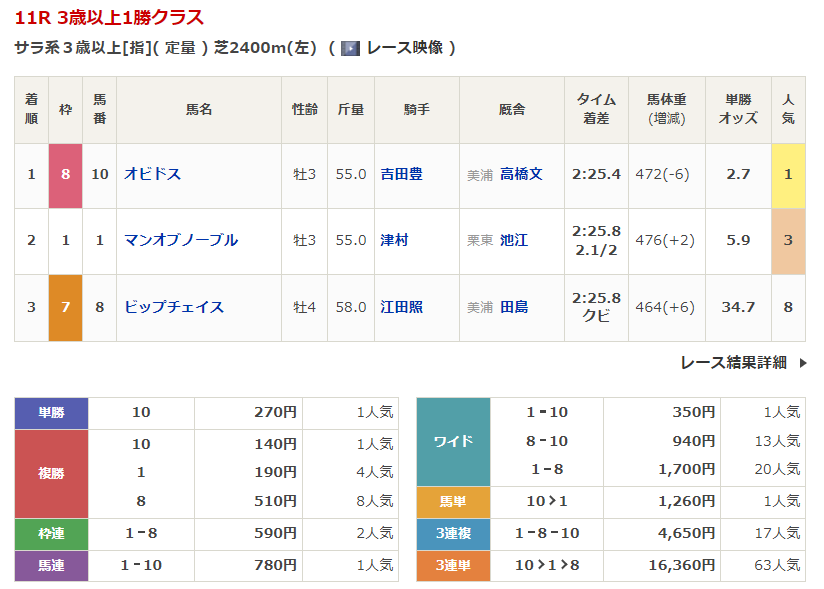Image resolution: width=824 pixels, height=589 pixels.
Task: Click the orange frame number 7 cell
Action: click(x=66, y=308)
